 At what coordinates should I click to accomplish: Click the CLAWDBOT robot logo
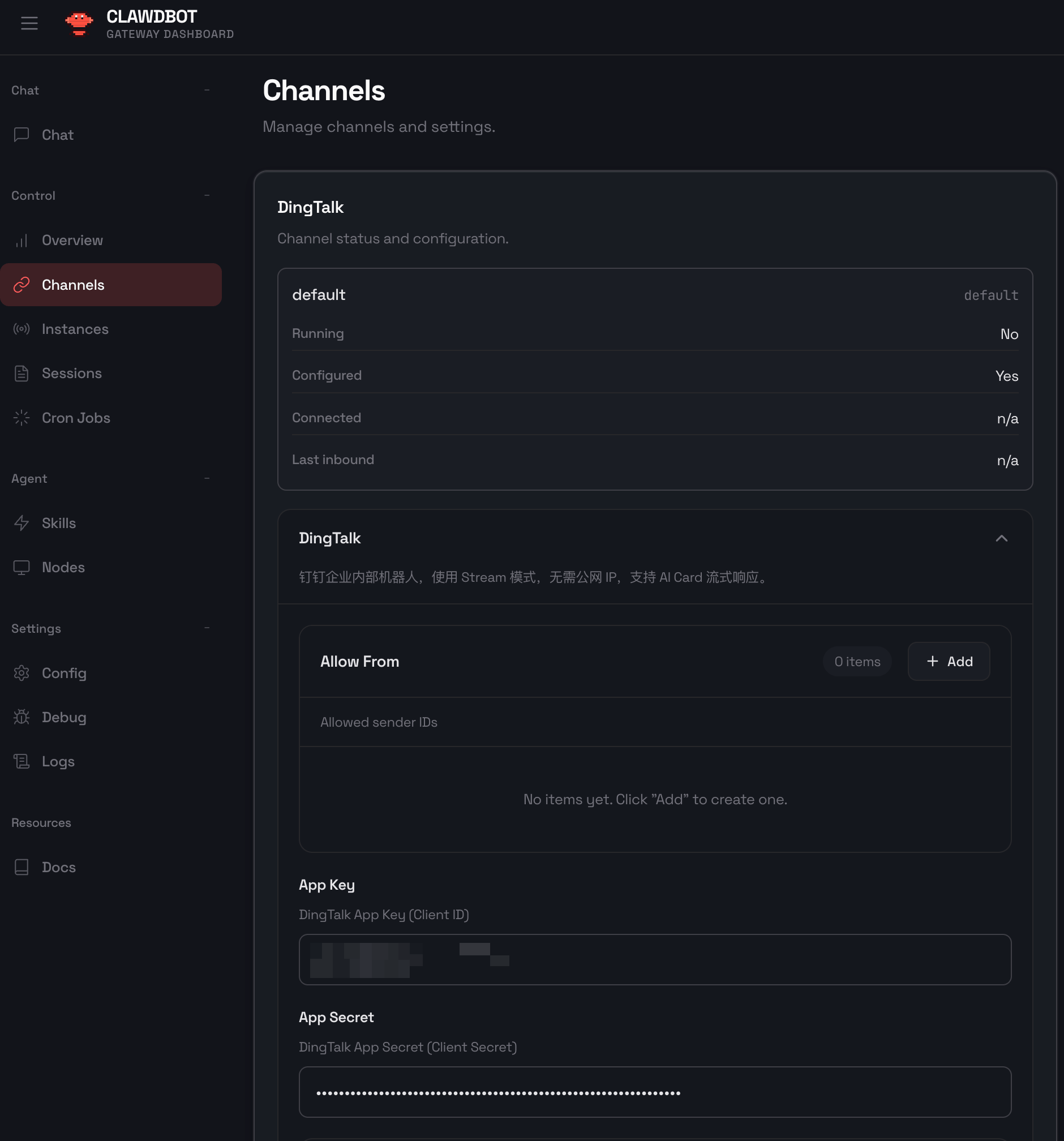point(79,23)
